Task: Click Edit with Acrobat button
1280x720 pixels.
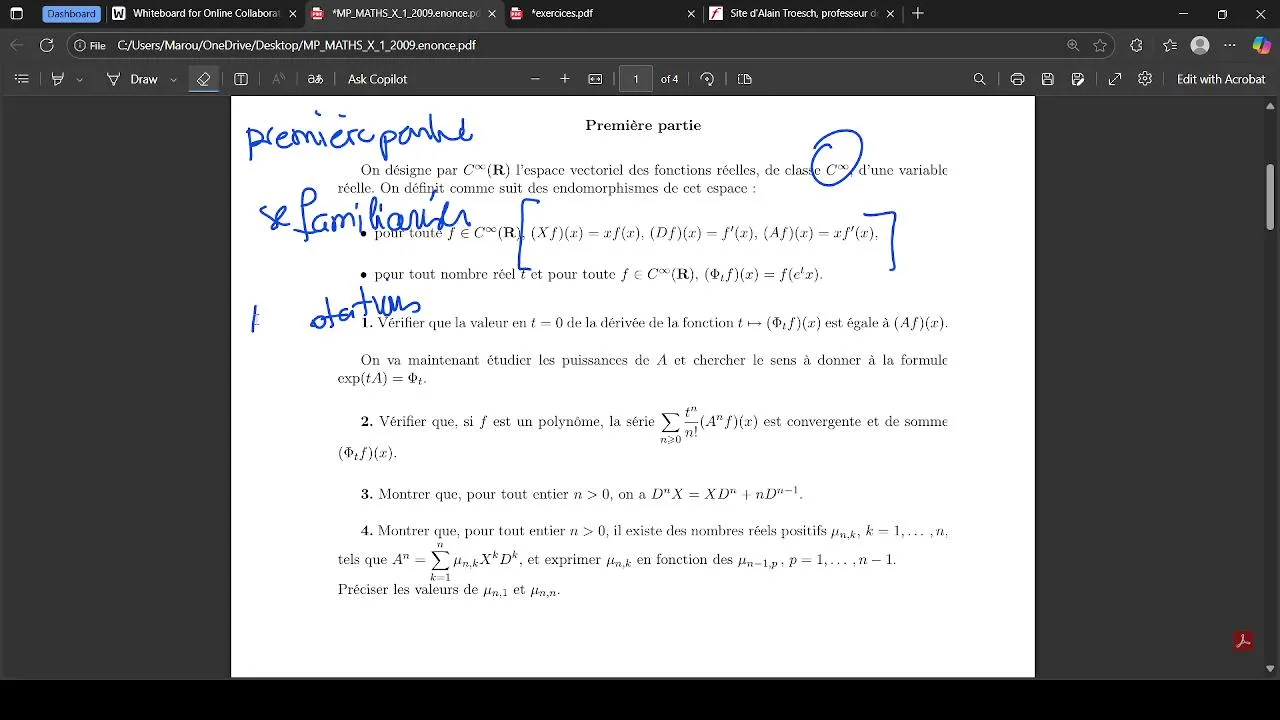Action: tap(1221, 79)
